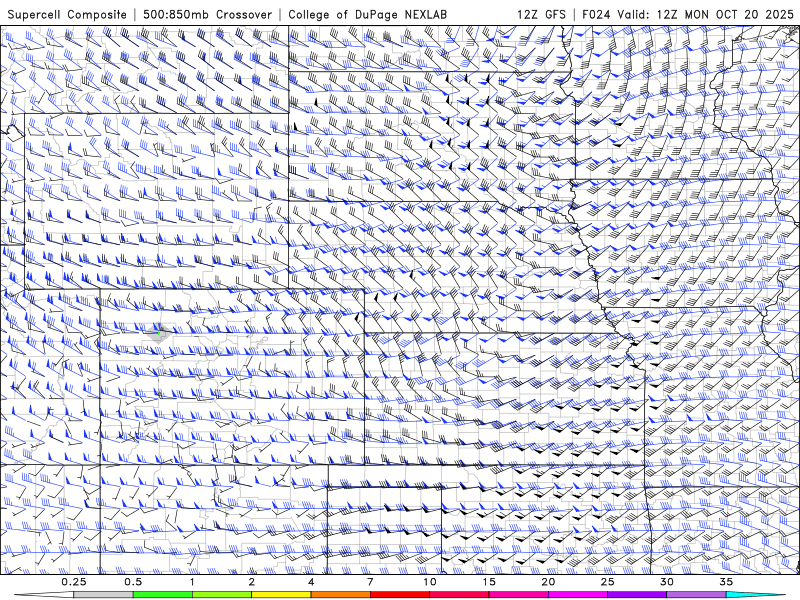
Task: Click the legend value 10
Action: [x=430, y=582]
